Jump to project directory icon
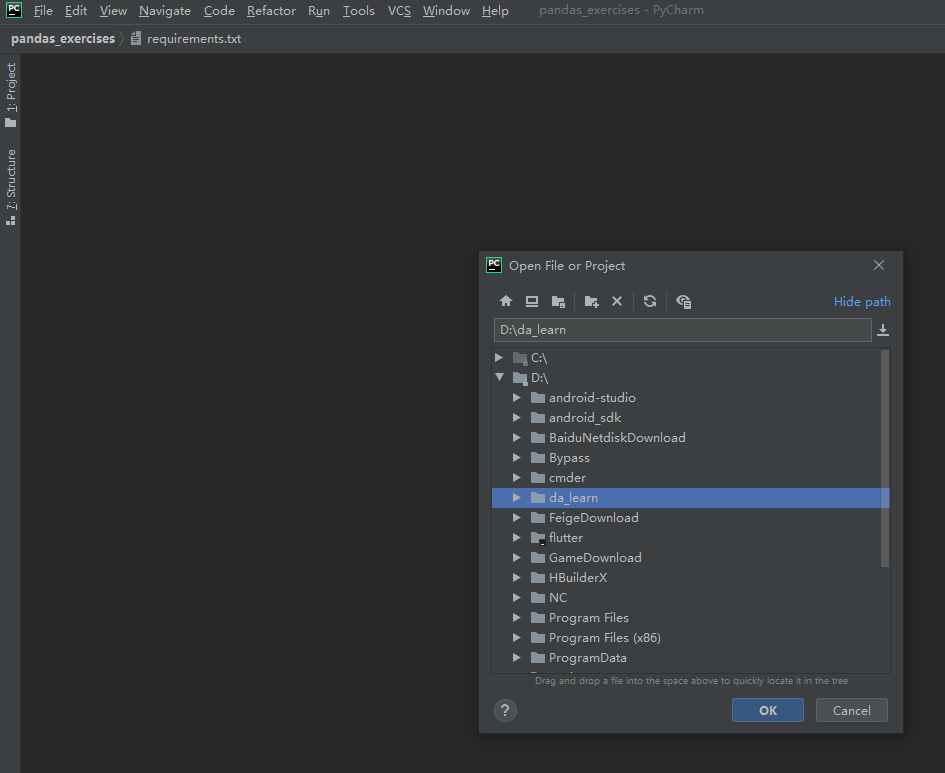 click(558, 301)
